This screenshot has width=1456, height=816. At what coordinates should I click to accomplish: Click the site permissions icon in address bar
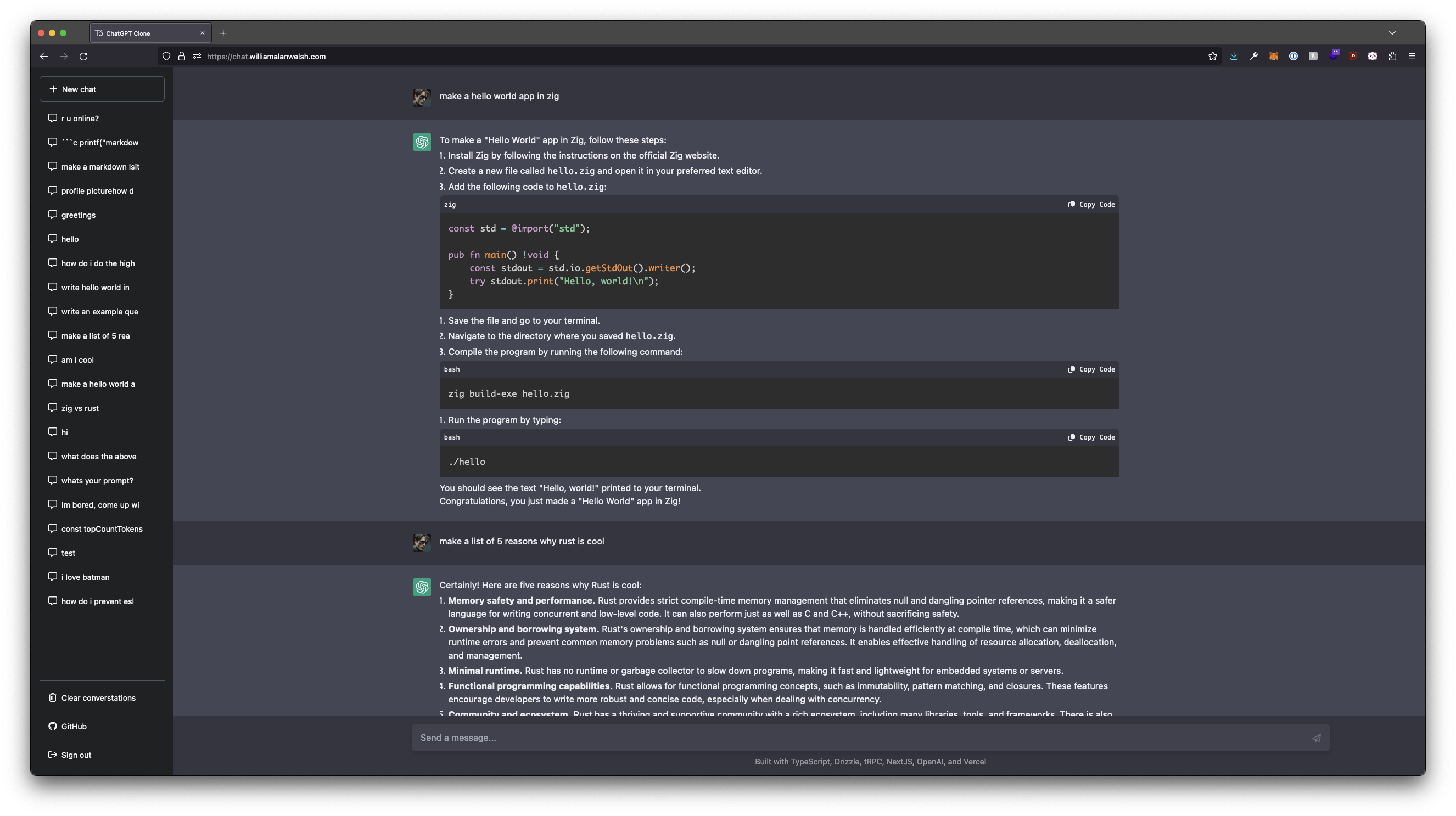tap(197, 57)
